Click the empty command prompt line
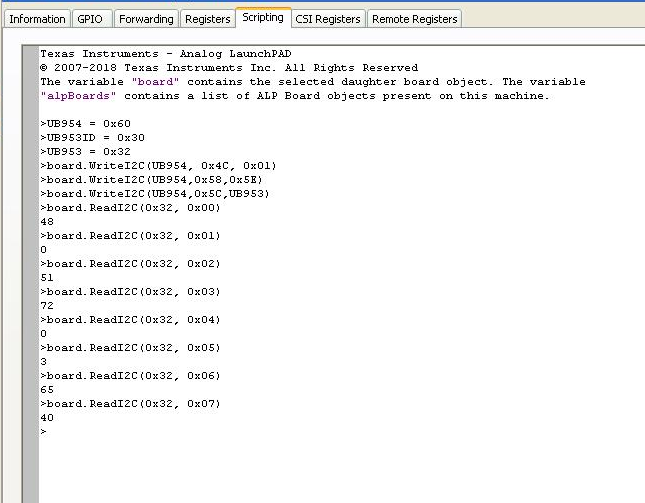Screen dimensions: 645x503 click(44, 431)
